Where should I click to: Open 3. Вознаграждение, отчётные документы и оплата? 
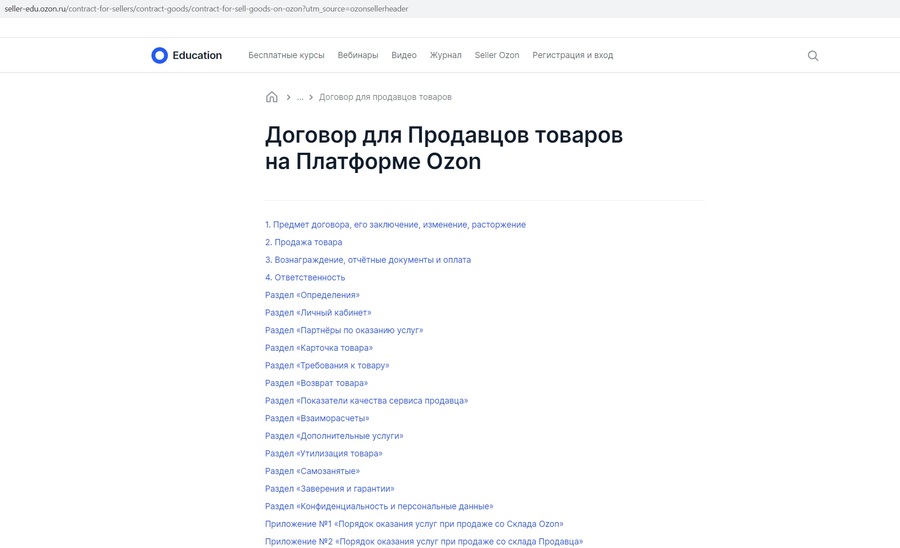click(x=367, y=260)
